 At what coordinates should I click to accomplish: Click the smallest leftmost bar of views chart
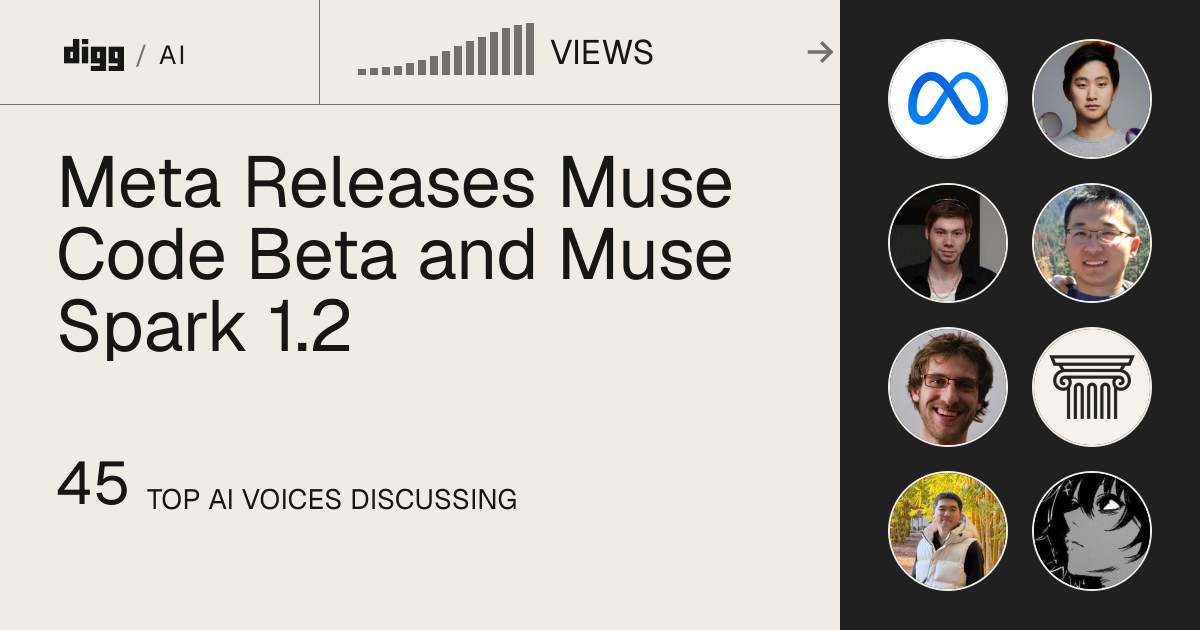coord(362,72)
